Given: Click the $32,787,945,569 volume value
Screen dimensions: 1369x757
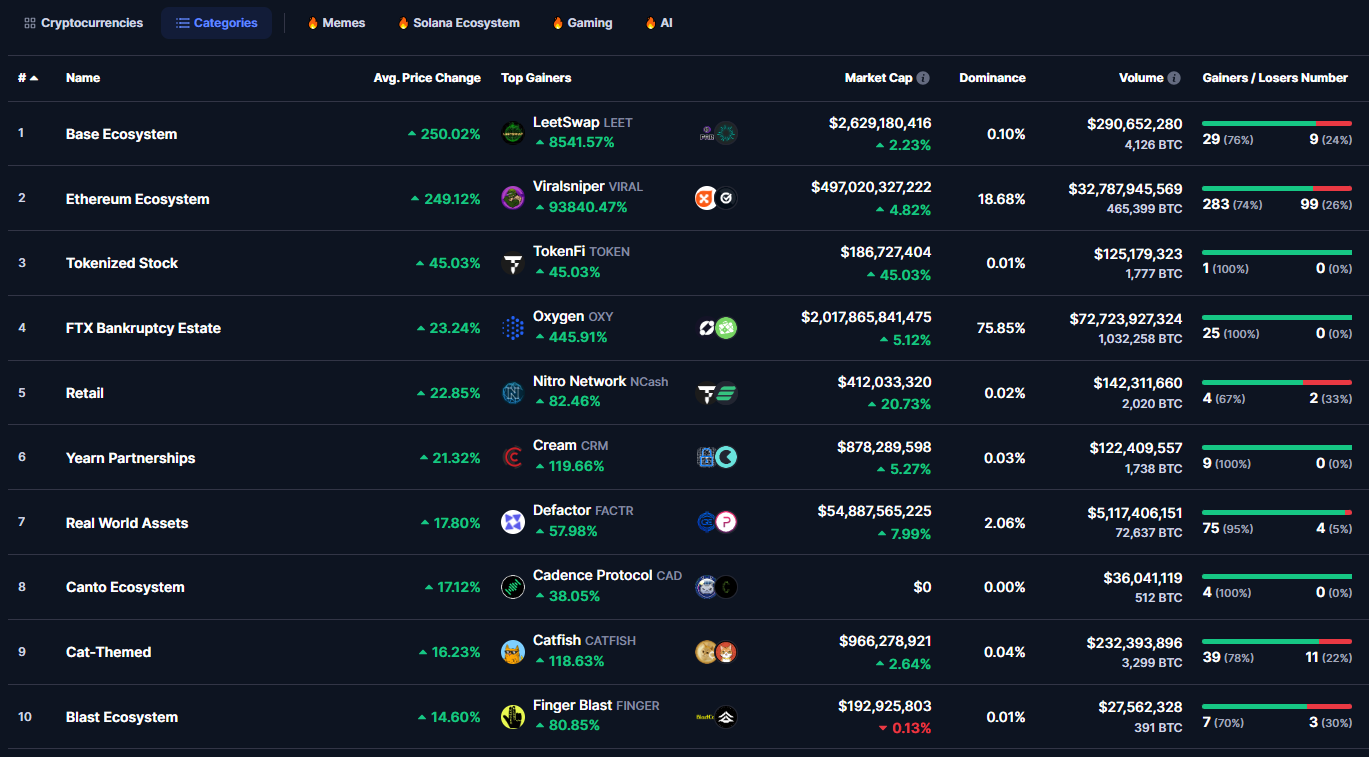Looking at the screenshot, I should (x=1125, y=188).
